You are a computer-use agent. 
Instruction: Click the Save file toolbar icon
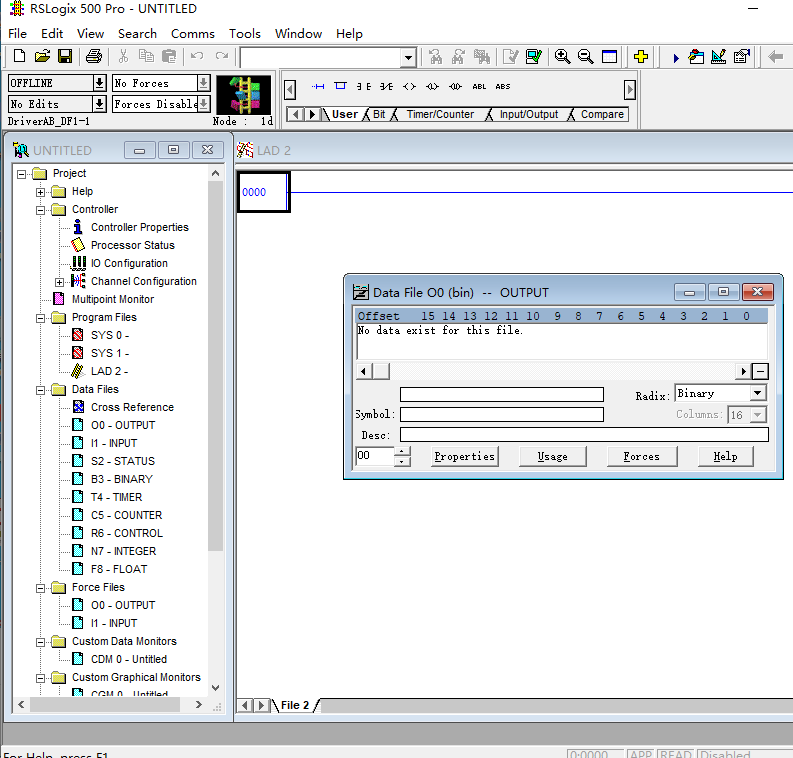point(65,57)
